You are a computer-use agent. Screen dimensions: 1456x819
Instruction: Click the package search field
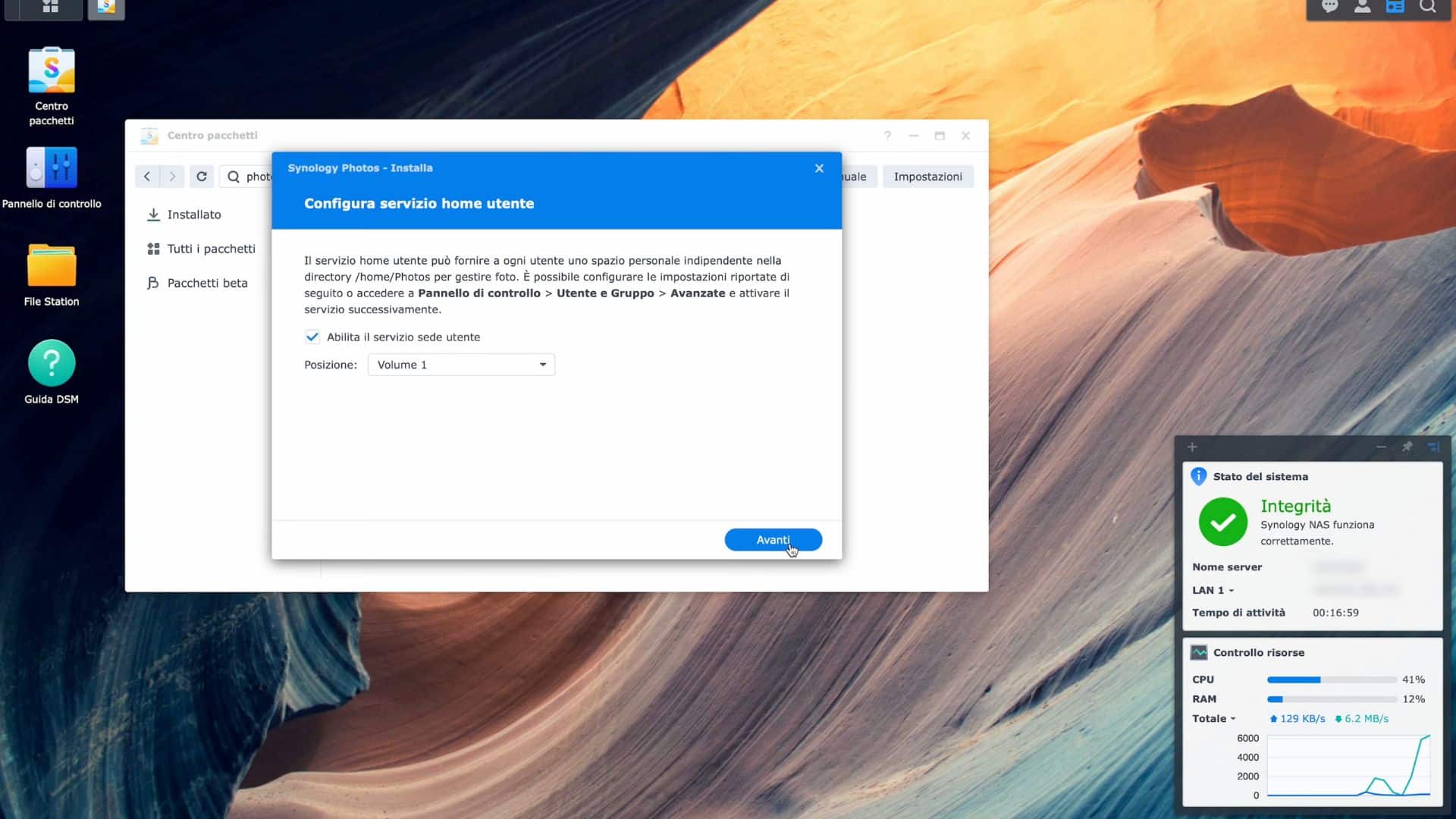(x=246, y=176)
